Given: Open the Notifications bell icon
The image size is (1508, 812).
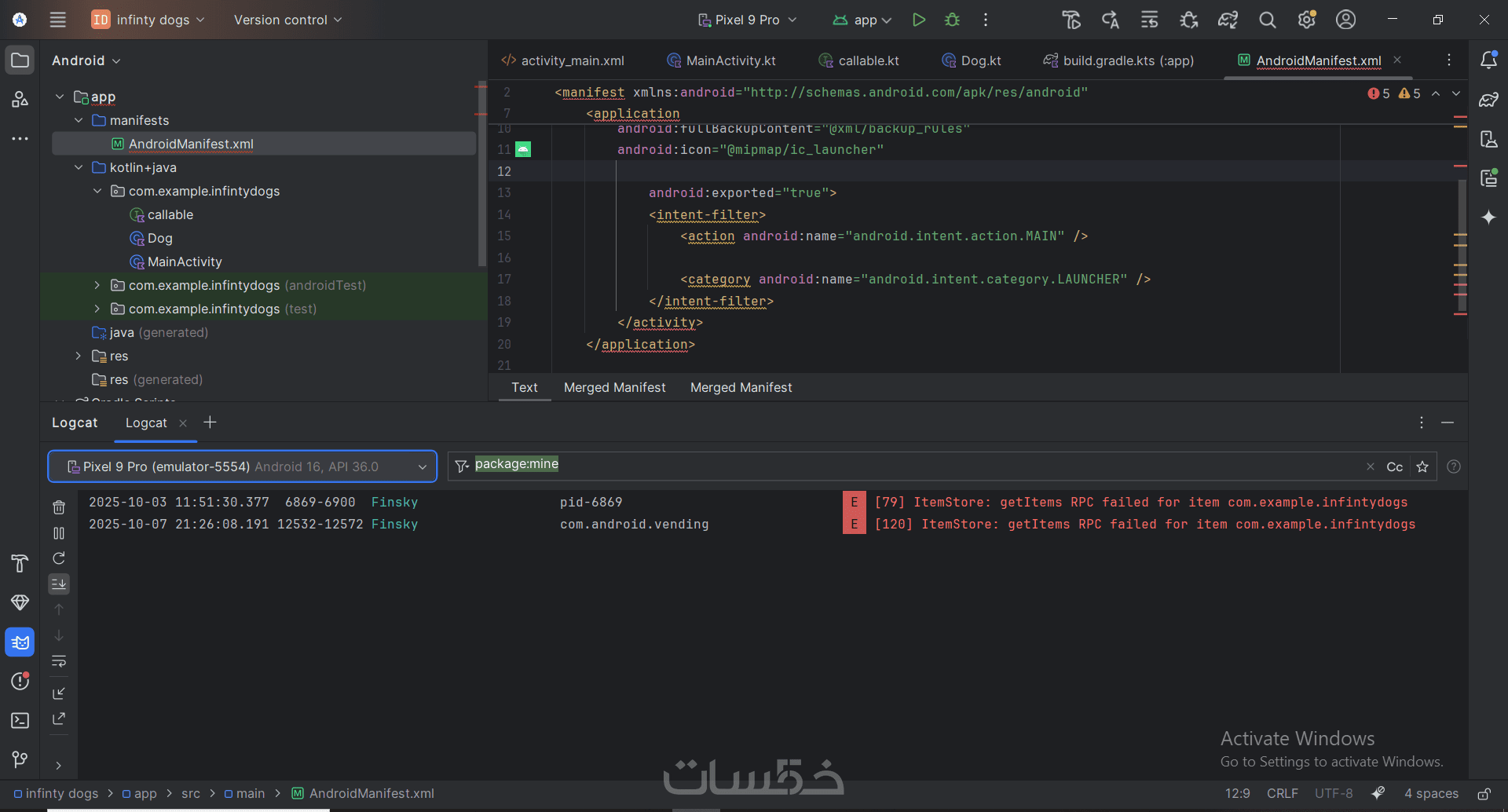Looking at the screenshot, I should tap(1488, 60).
